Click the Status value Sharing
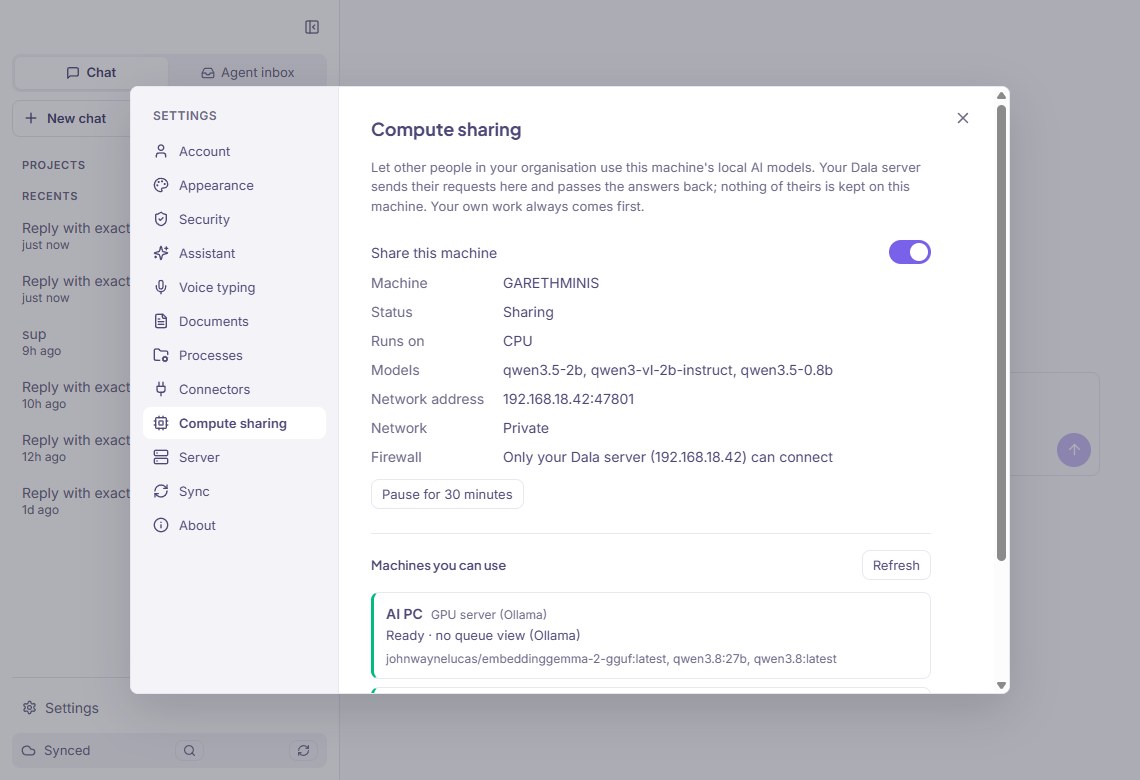 tap(529, 312)
